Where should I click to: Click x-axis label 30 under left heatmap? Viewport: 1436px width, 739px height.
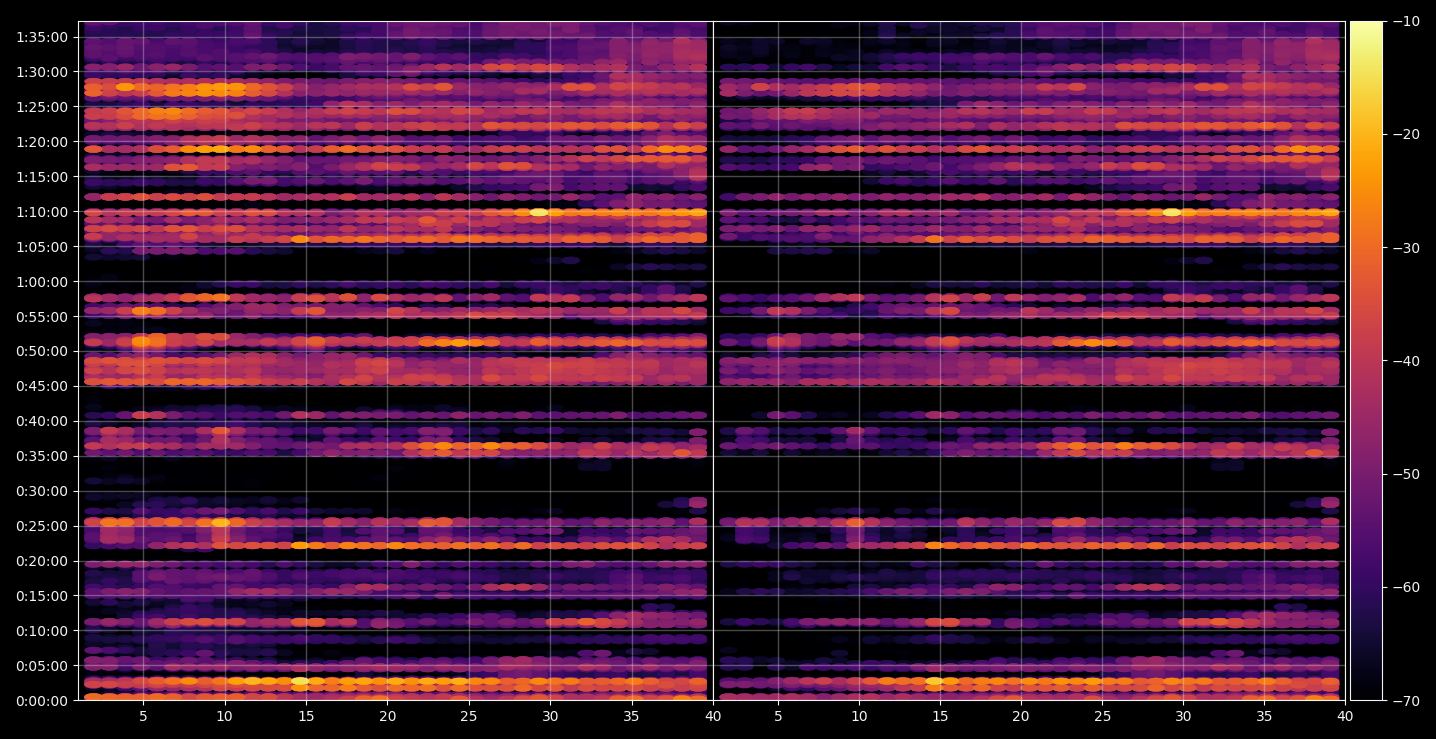(x=550, y=717)
